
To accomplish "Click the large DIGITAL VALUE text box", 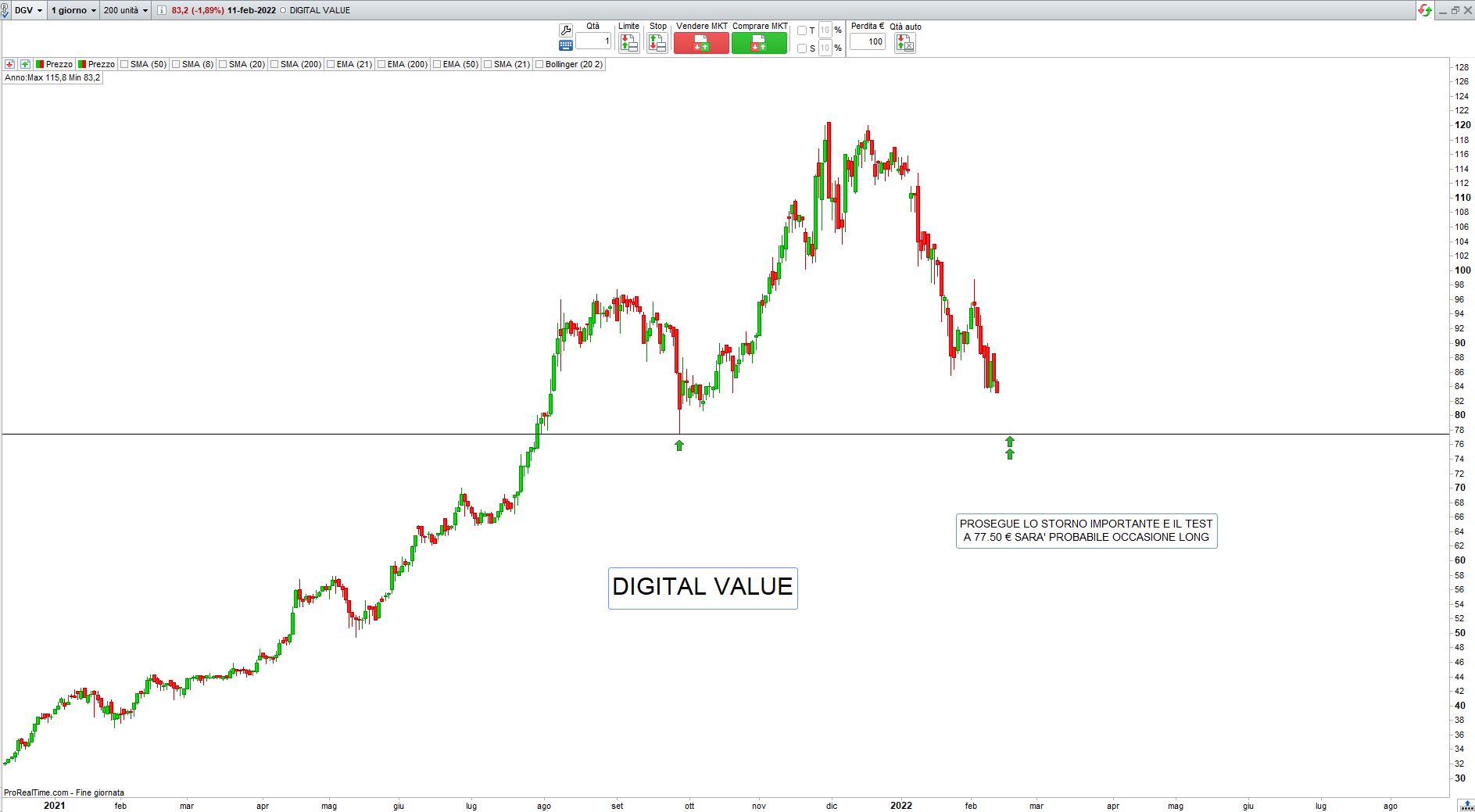I will [703, 588].
